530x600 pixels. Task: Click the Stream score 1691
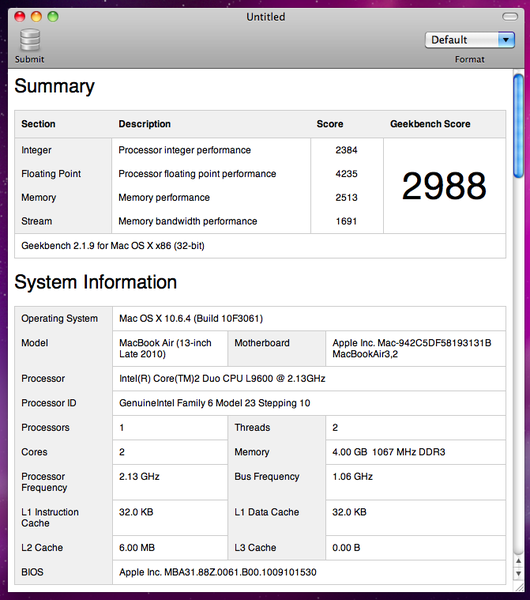pyautogui.click(x=346, y=221)
